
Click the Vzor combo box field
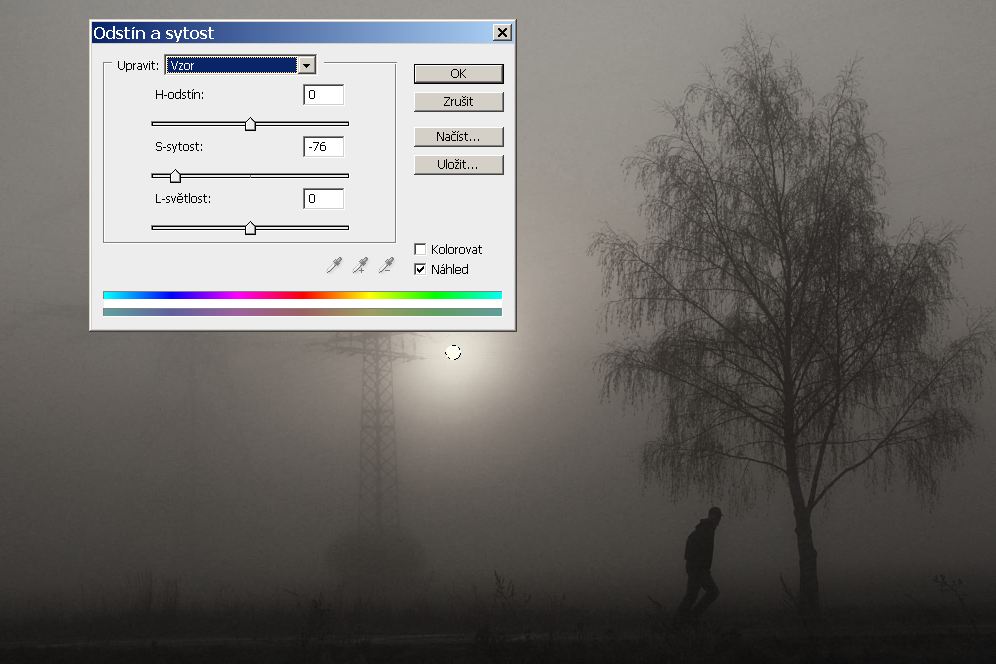point(231,65)
